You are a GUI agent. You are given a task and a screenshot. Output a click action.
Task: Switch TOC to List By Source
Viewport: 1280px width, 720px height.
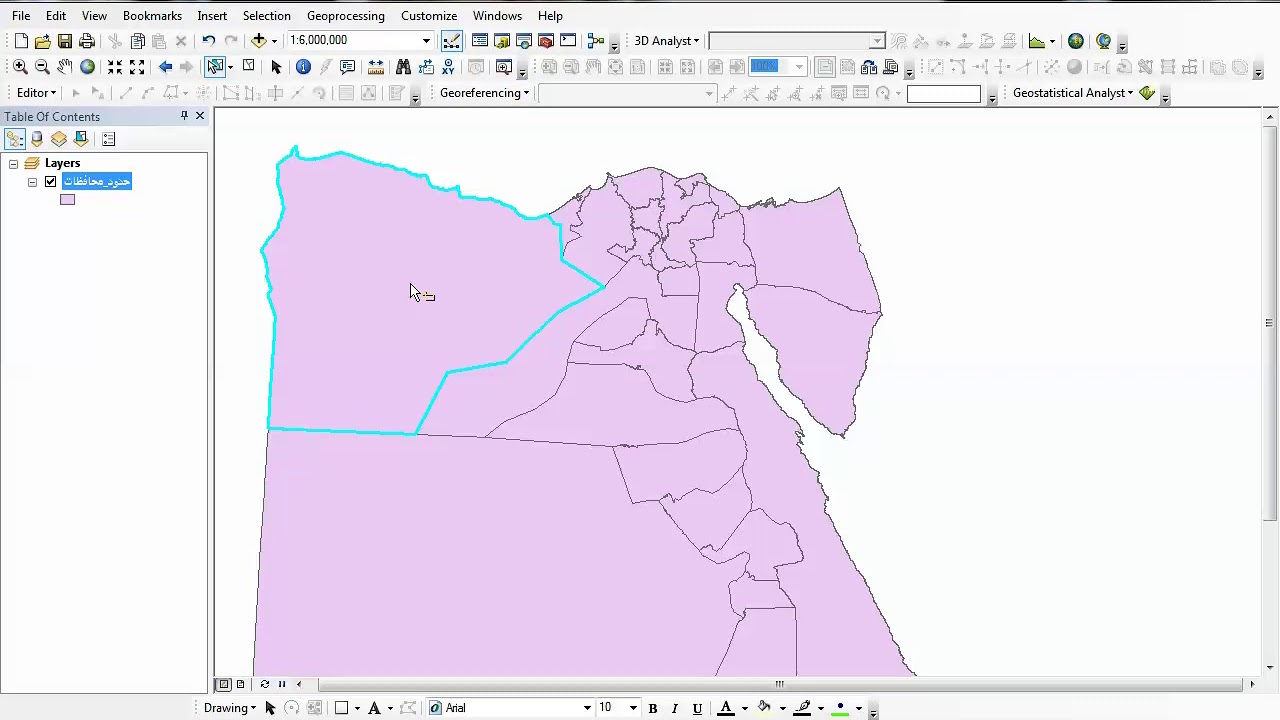click(x=37, y=139)
